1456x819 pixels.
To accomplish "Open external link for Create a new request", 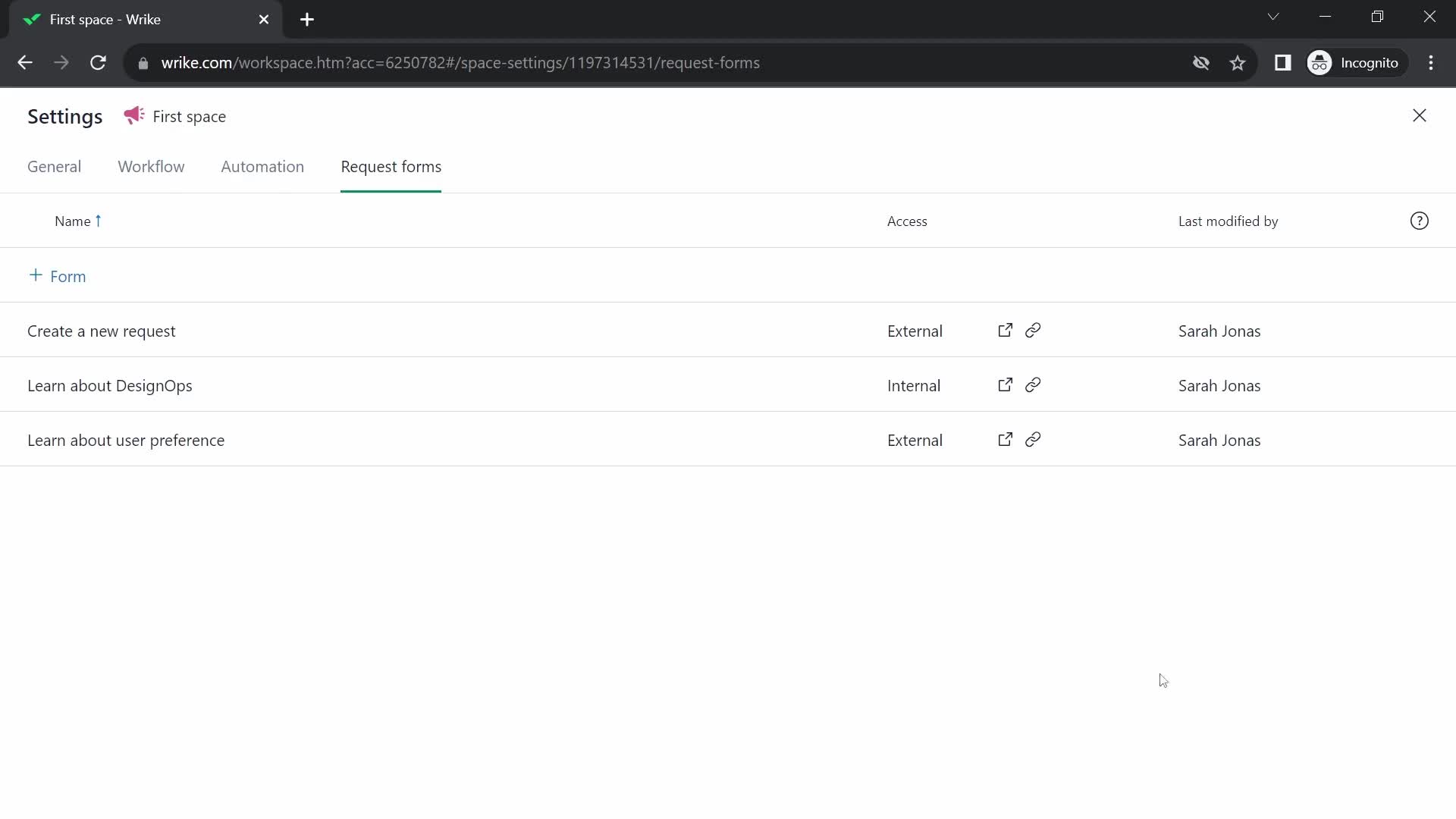I will [x=1005, y=331].
